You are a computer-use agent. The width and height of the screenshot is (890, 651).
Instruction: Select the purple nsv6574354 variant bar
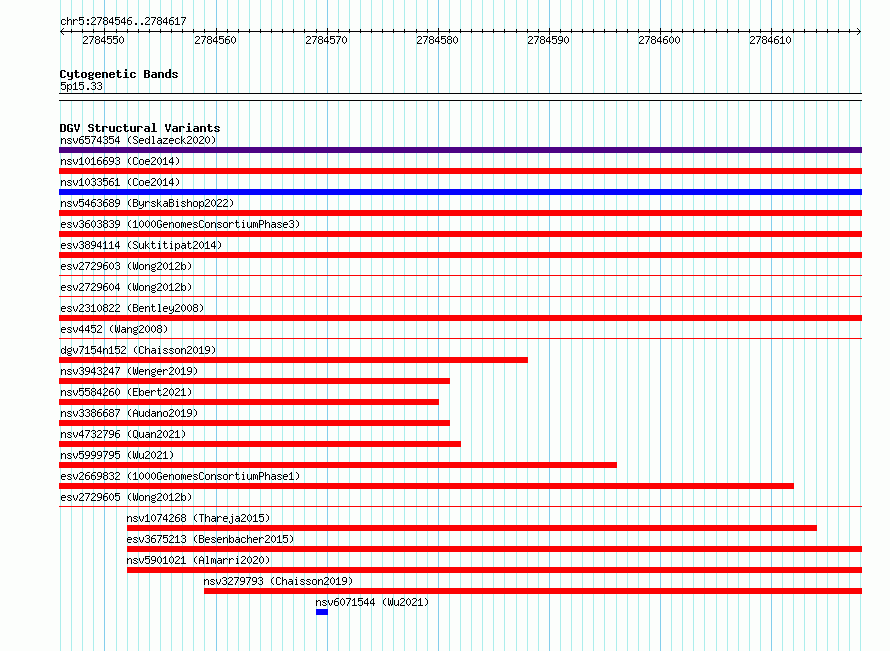[460, 150]
